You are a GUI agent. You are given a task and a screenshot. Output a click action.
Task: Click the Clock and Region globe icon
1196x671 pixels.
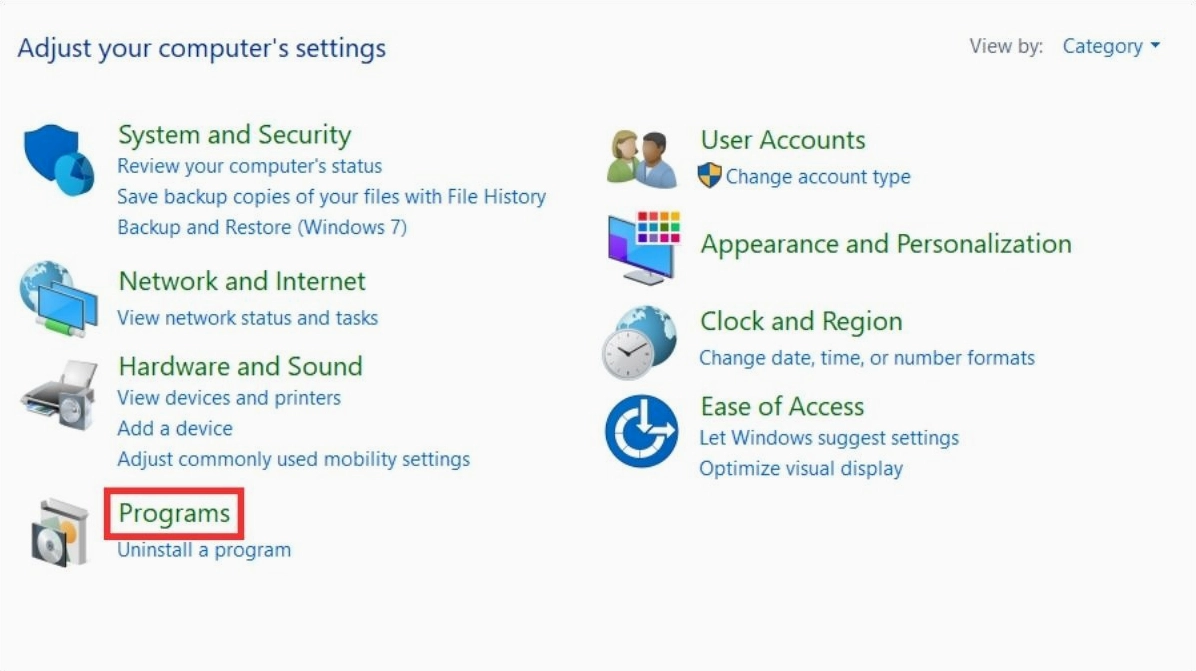[640, 342]
